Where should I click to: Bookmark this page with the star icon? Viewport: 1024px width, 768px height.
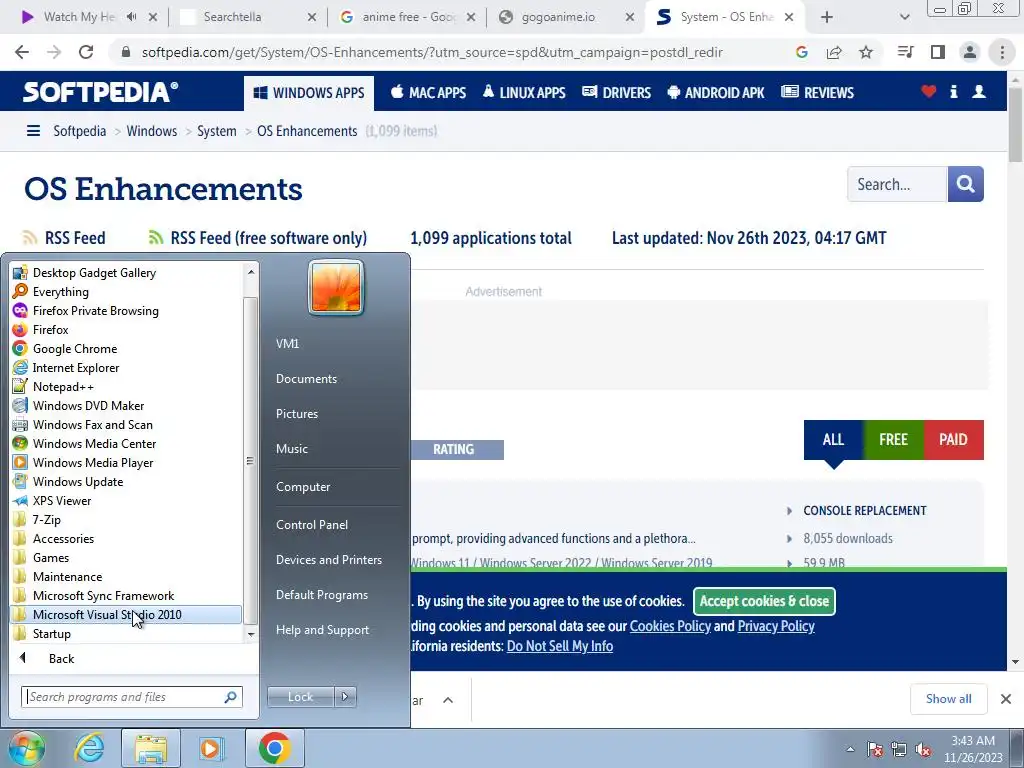pos(866,52)
